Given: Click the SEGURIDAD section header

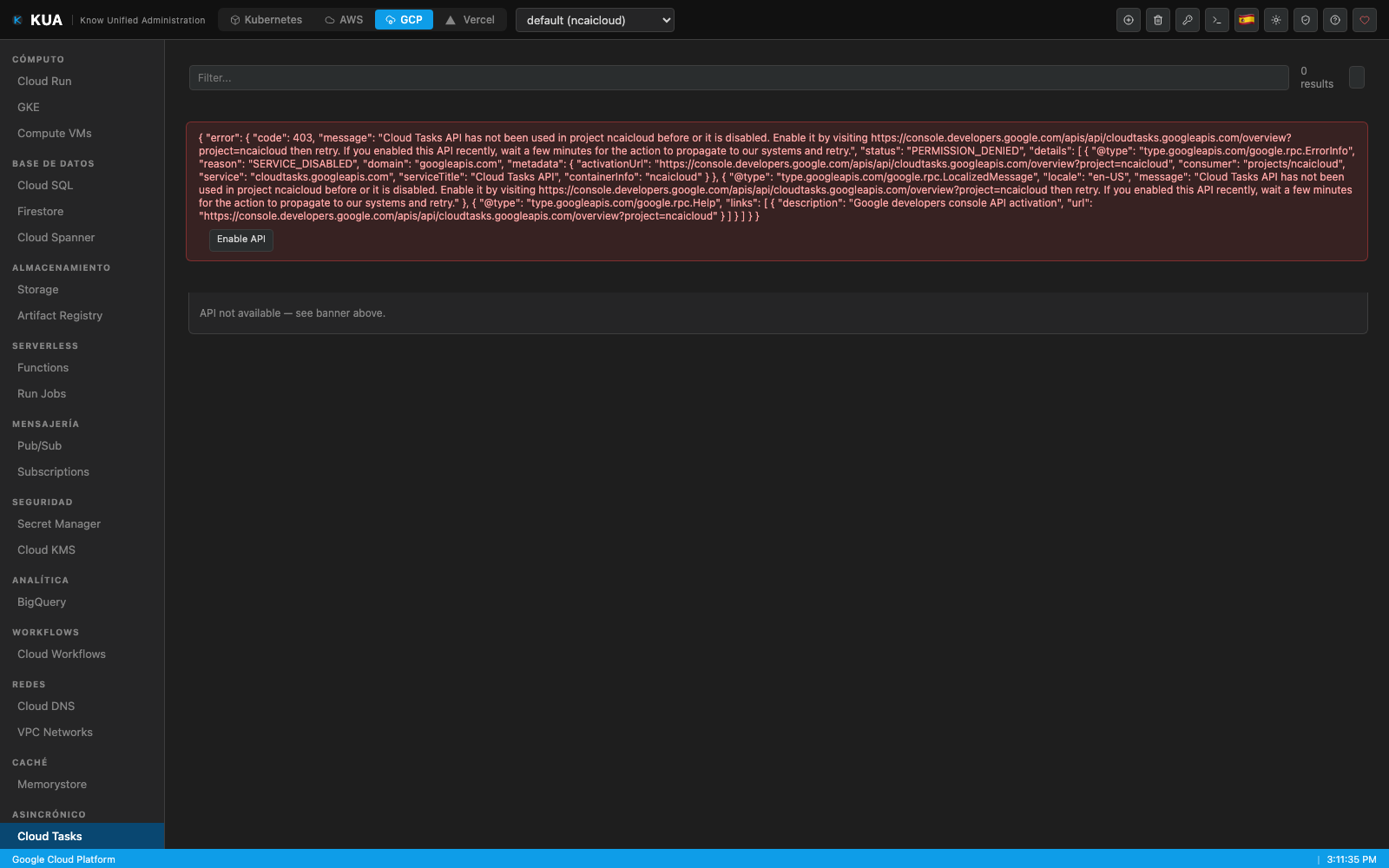Looking at the screenshot, I should pyautogui.click(x=43, y=503).
